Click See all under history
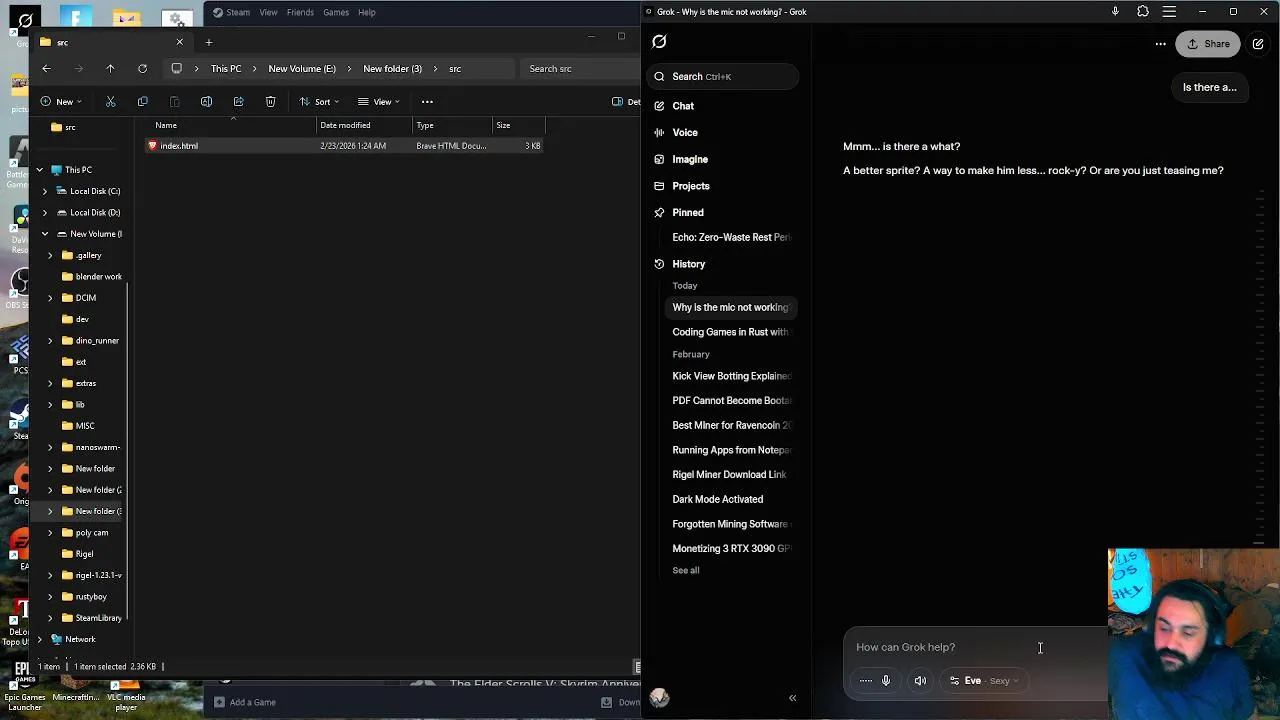 pos(686,570)
